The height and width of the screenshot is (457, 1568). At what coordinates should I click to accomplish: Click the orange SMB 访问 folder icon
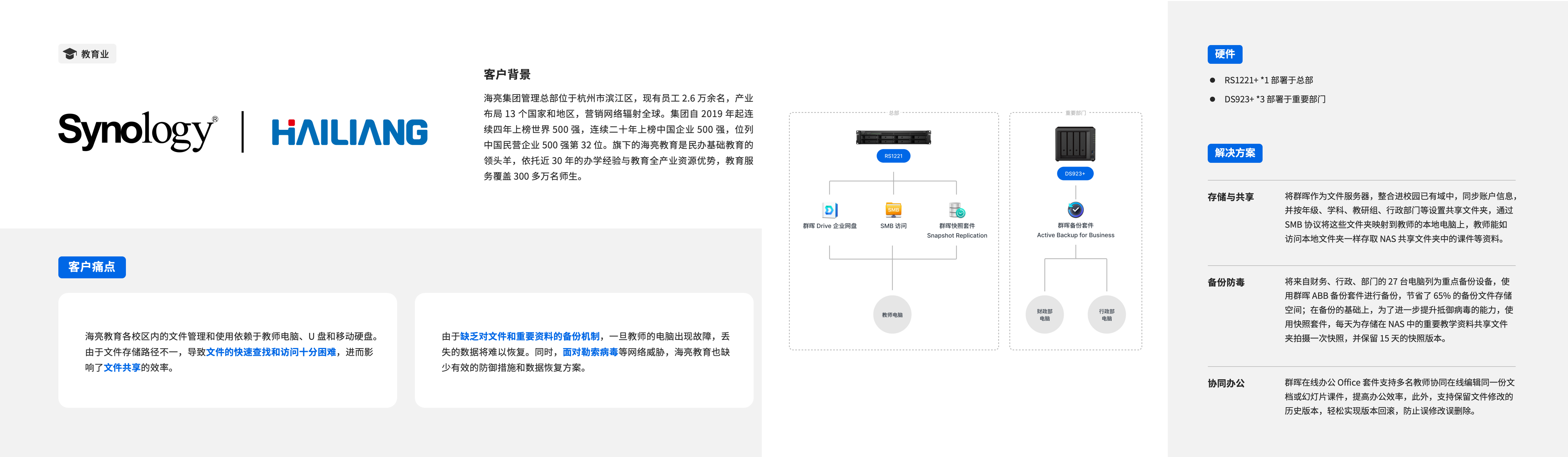click(893, 209)
